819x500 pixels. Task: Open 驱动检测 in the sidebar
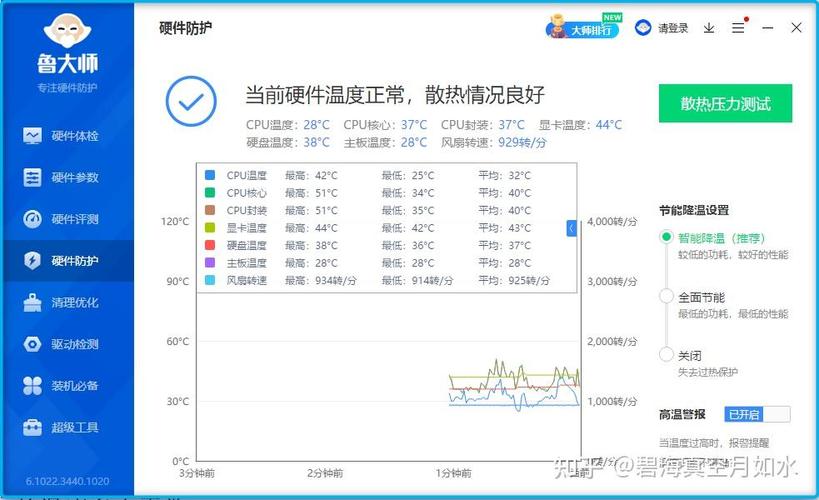(66, 344)
